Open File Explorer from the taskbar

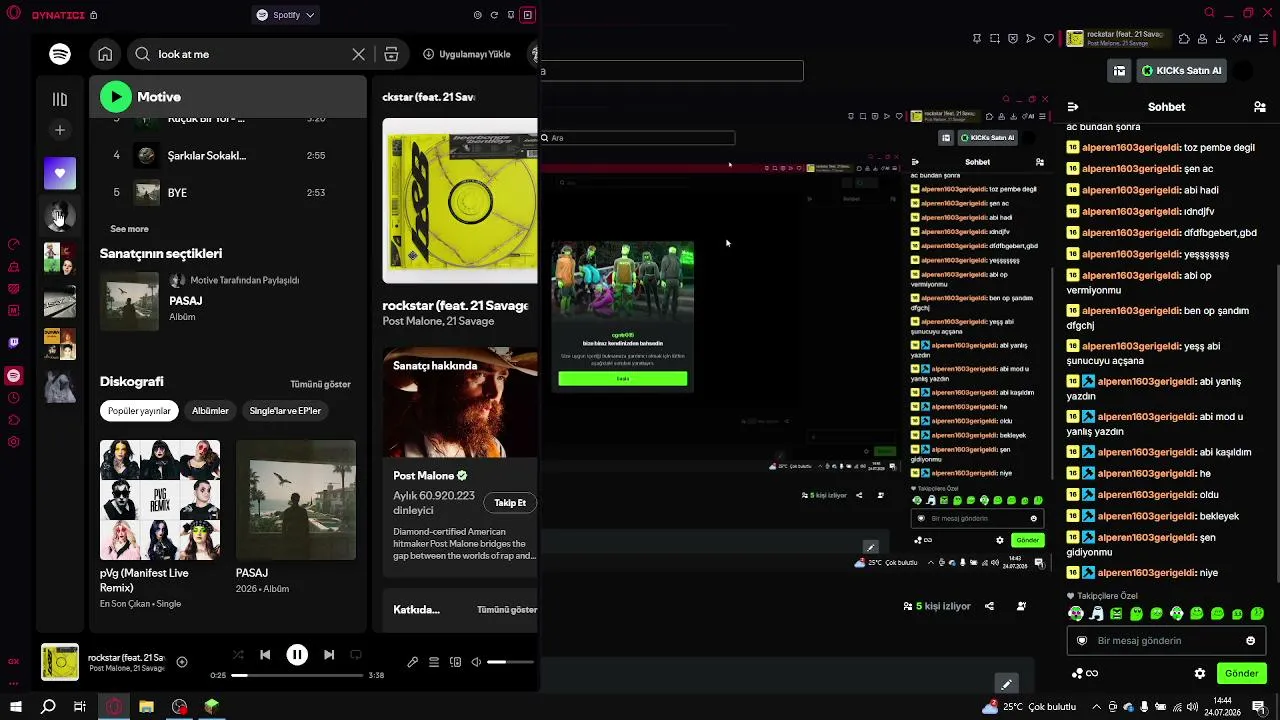(x=146, y=707)
